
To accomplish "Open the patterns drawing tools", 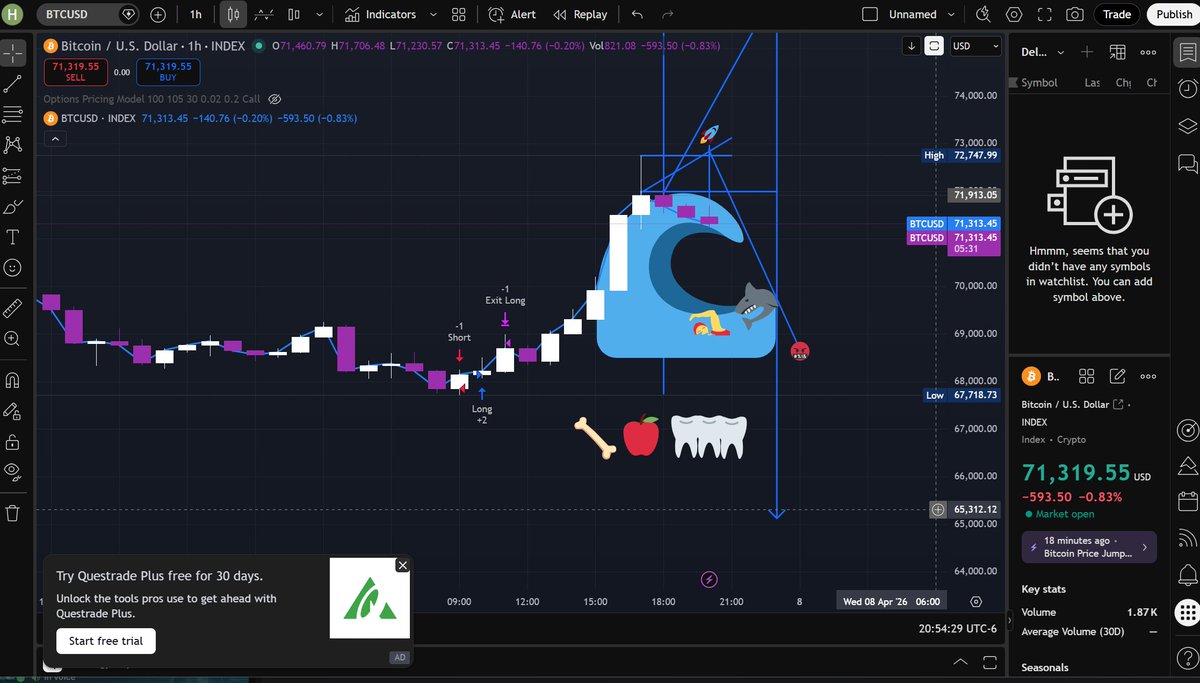I will (13, 145).
